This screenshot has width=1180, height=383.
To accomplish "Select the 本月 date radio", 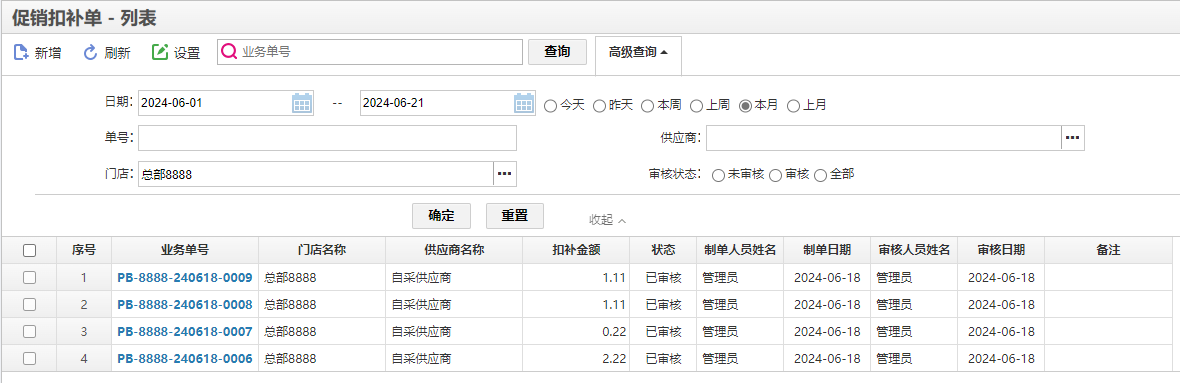I will tap(745, 105).
